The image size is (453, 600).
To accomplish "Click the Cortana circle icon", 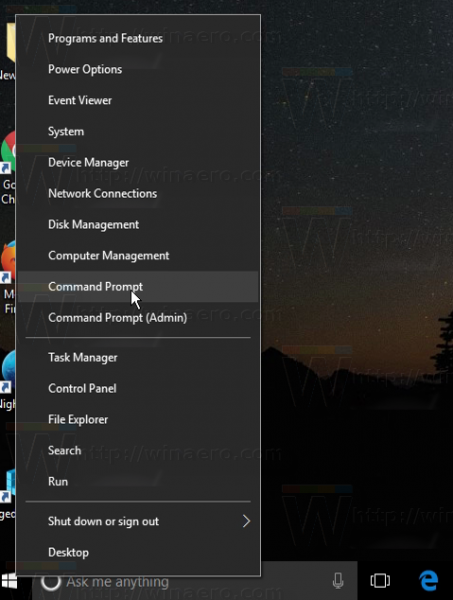I will [51, 582].
